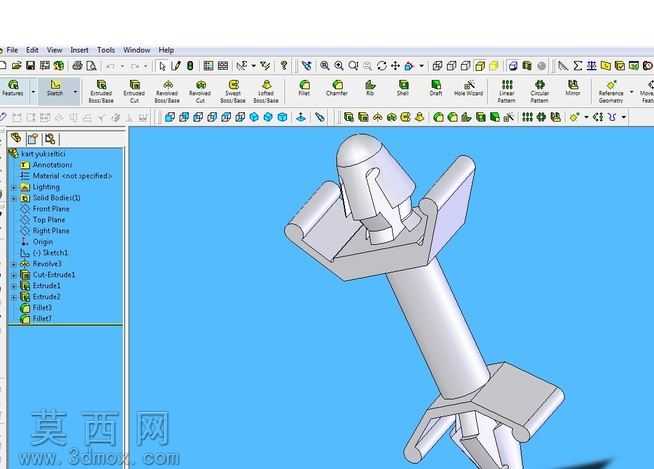Expand the dropdown arrow beside Sketch
The height and width of the screenshot is (469, 654).
pyautogui.click(x=75, y=91)
